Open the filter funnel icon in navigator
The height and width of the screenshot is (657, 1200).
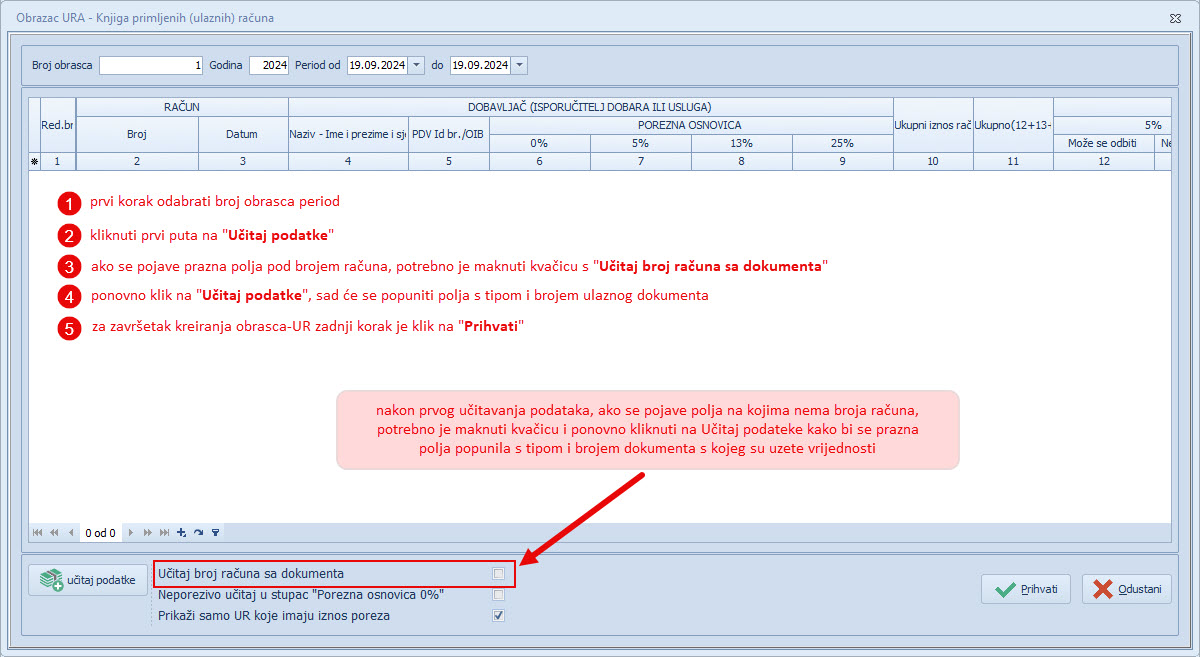pos(215,533)
